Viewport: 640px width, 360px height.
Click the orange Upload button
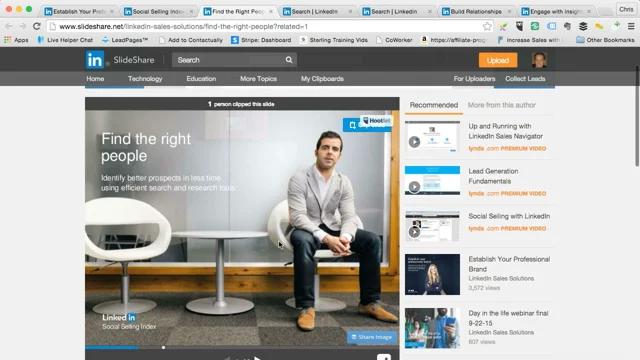coord(498,60)
